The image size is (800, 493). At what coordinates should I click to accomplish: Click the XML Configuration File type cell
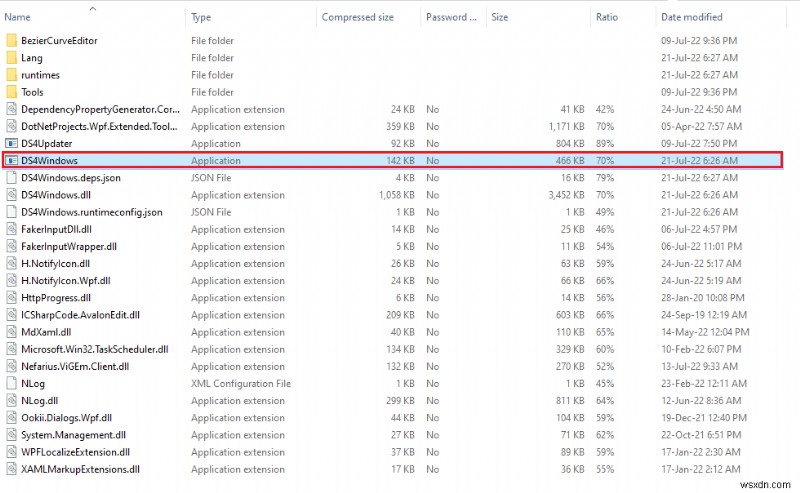(241, 383)
